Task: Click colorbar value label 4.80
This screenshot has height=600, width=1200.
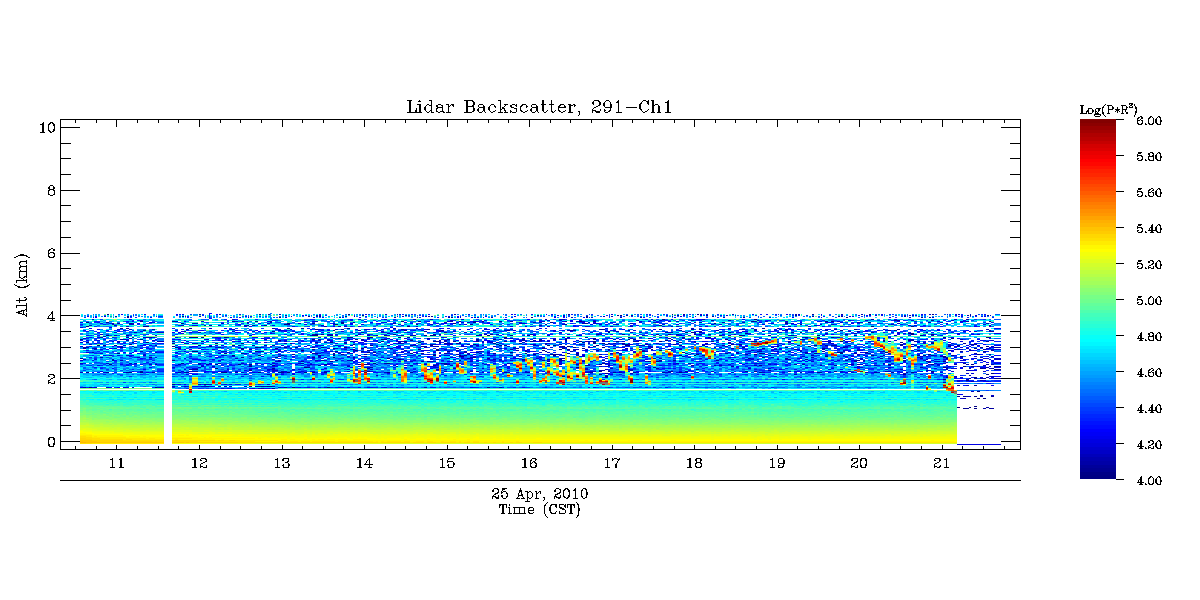Action: [x=1149, y=337]
